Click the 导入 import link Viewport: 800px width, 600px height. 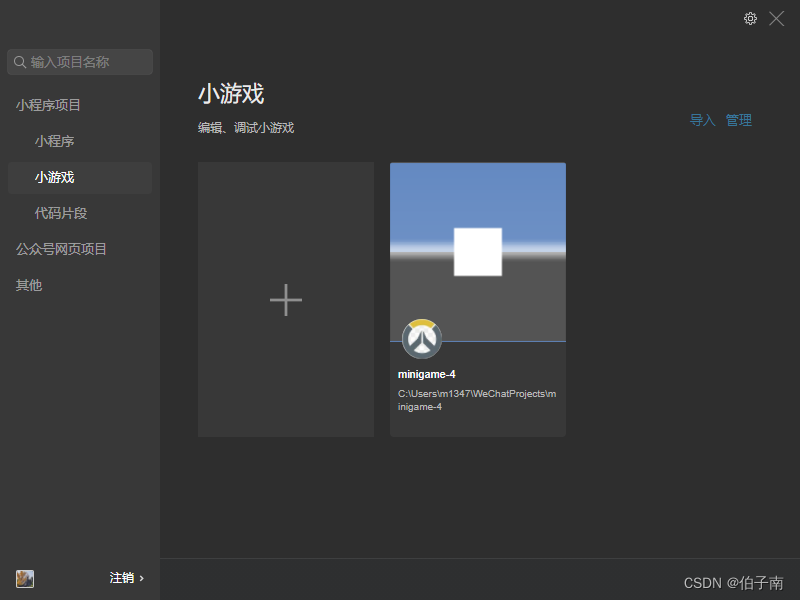(x=703, y=120)
